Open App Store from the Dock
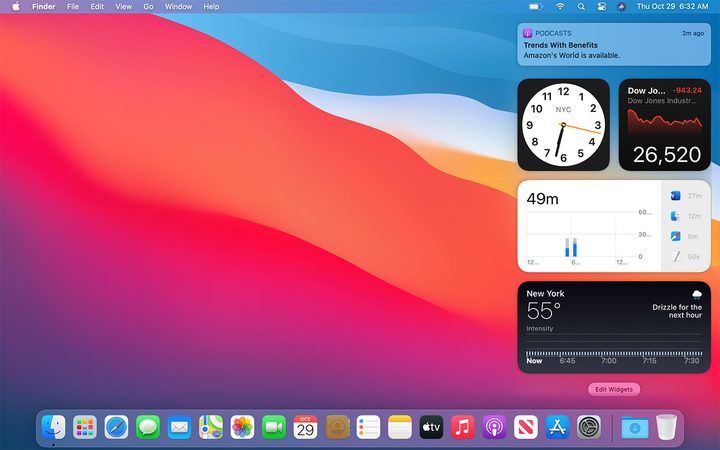This screenshot has height=450, width=720. pyautogui.click(x=557, y=427)
